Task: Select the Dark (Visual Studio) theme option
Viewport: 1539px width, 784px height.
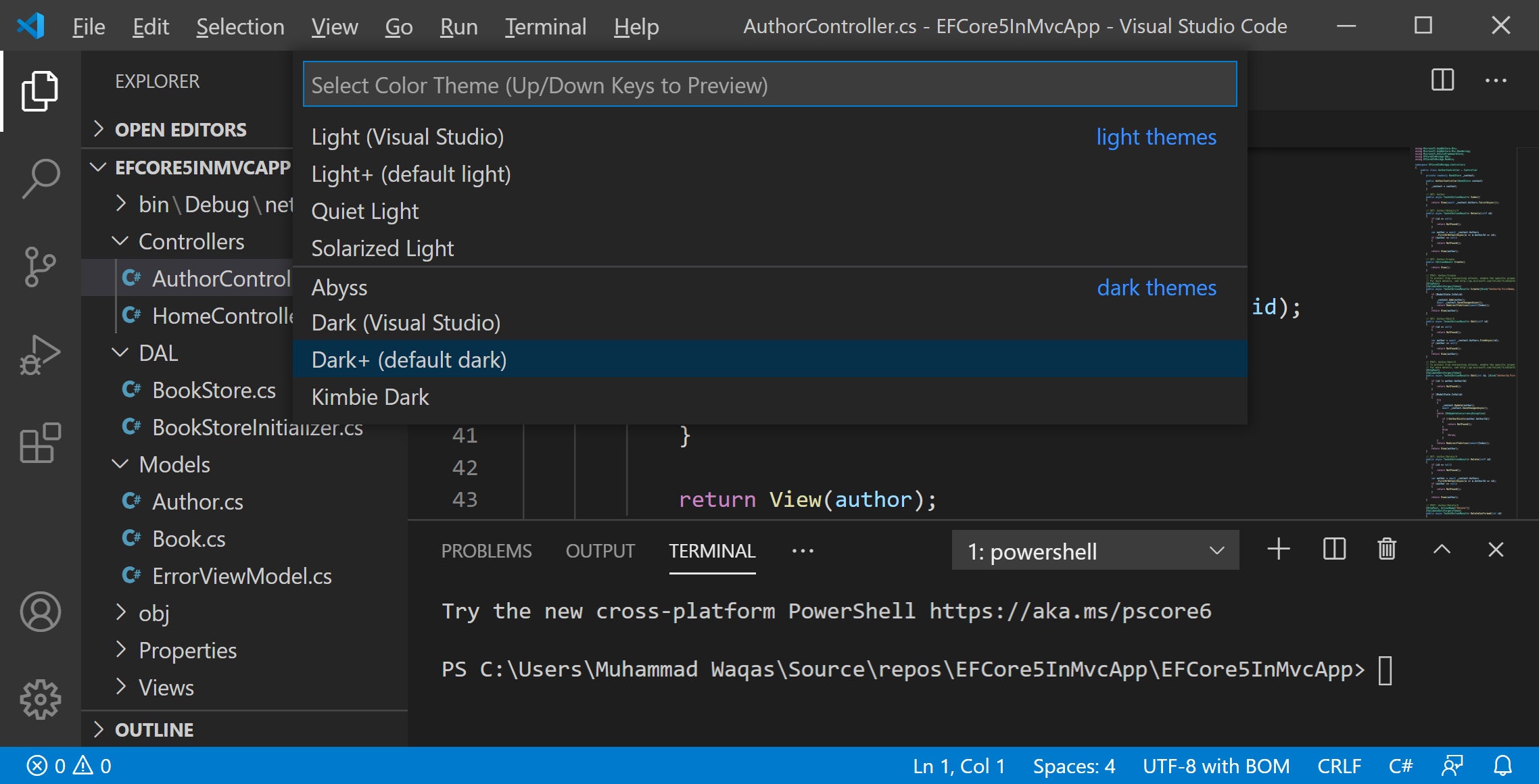Action: point(405,323)
